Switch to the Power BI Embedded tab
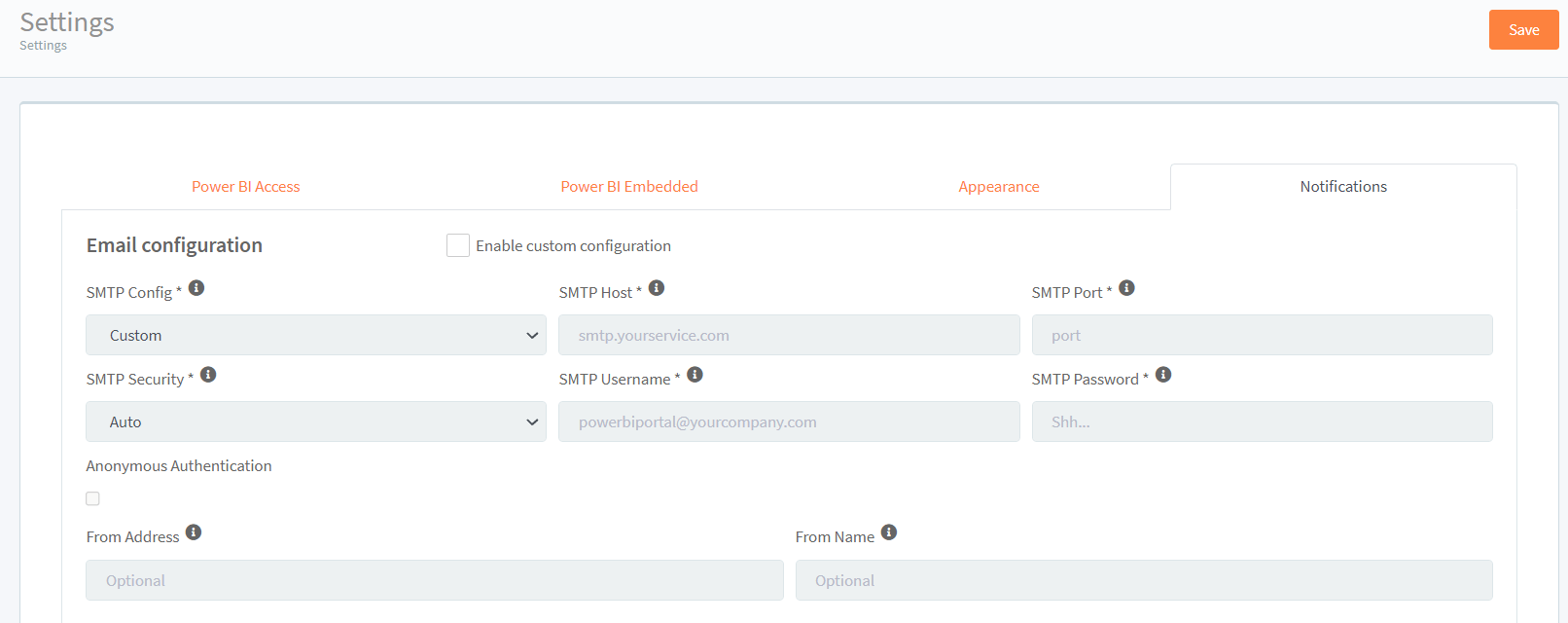This screenshot has width=1568, height=623. coord(629,187)
